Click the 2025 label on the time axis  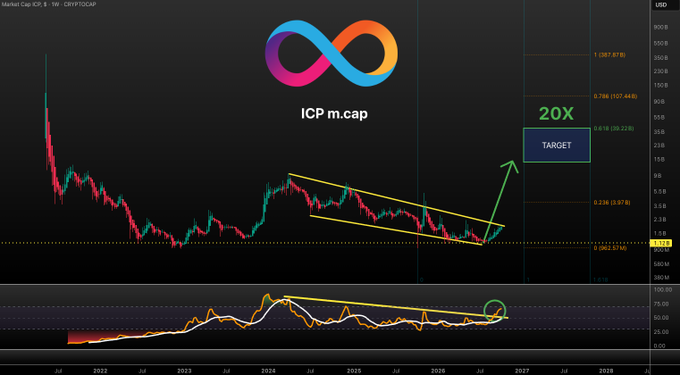[354, 371]
